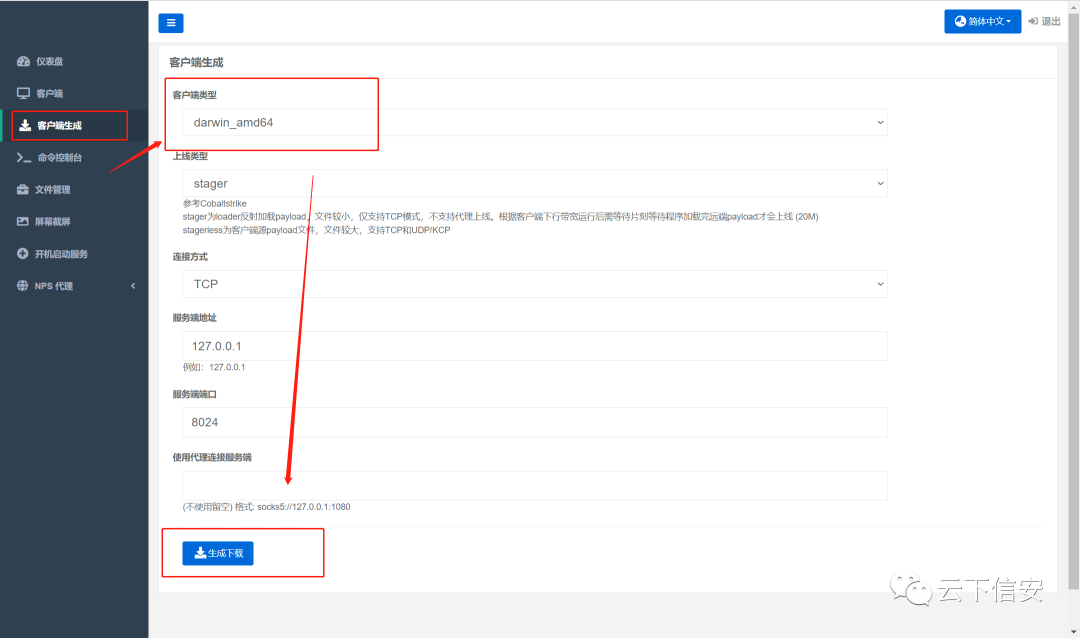This screenshot has height=638, width=1080.
Task: Click the globe icon for NPS 代理
Action: click(23, 285)
